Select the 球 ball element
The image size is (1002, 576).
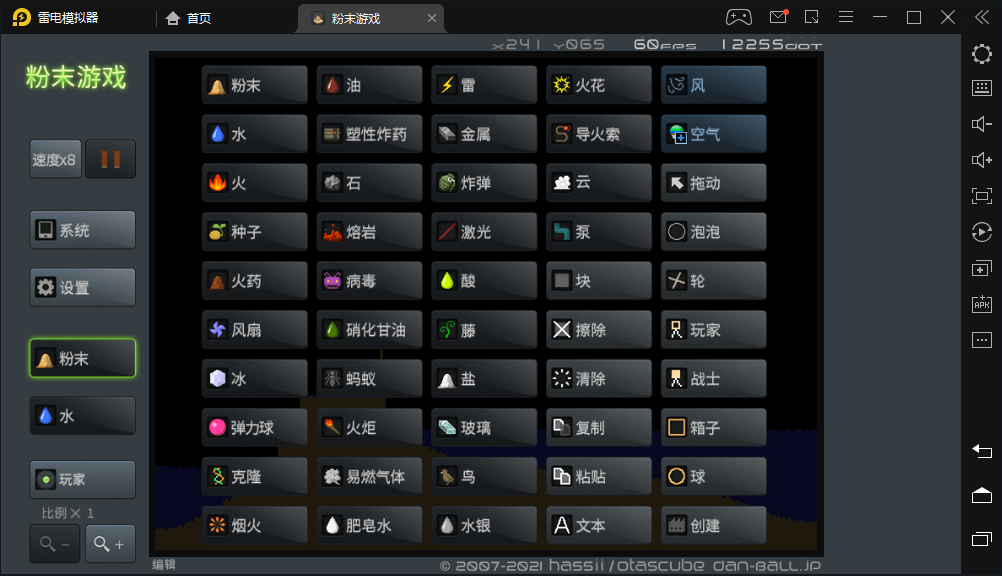point(713,476)
